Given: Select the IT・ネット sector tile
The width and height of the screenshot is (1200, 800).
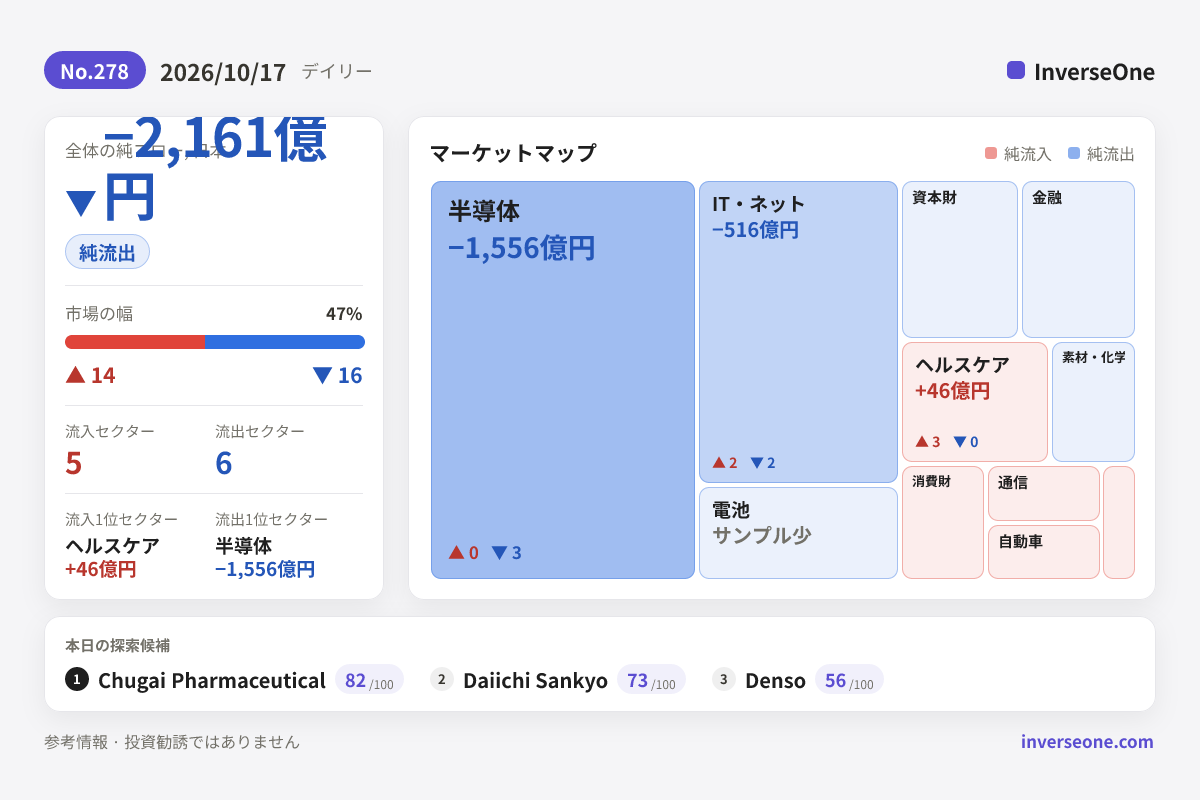Looking at the screenshot, I should click(x=798, y=332).
